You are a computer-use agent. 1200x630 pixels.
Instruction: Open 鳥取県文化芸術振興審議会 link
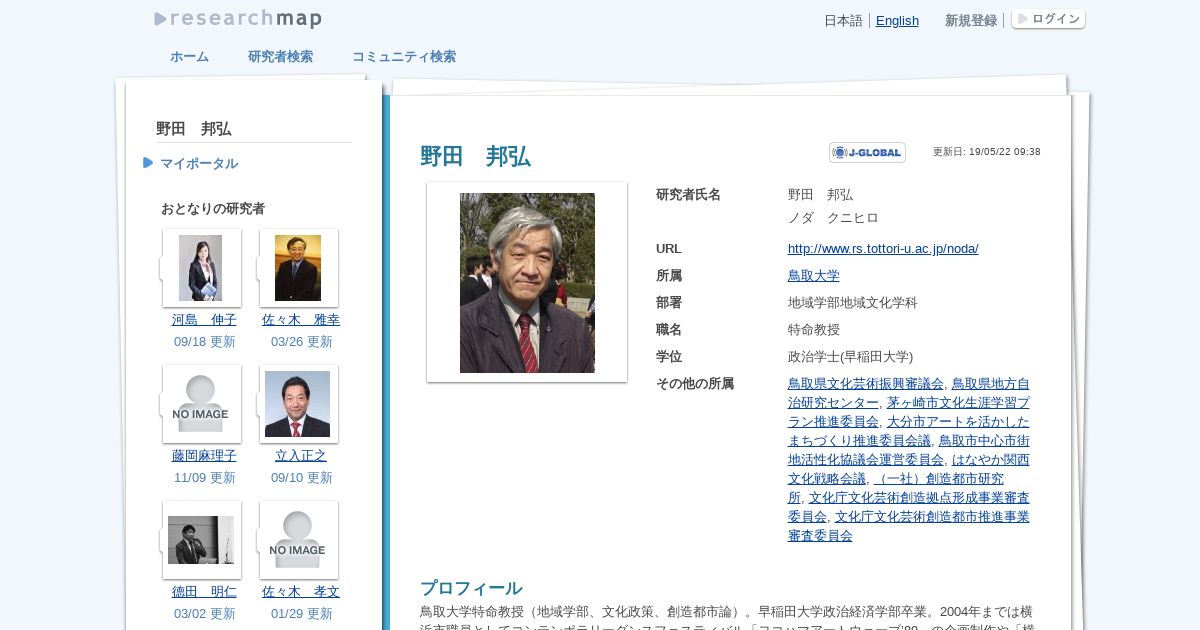pos(866,384)
